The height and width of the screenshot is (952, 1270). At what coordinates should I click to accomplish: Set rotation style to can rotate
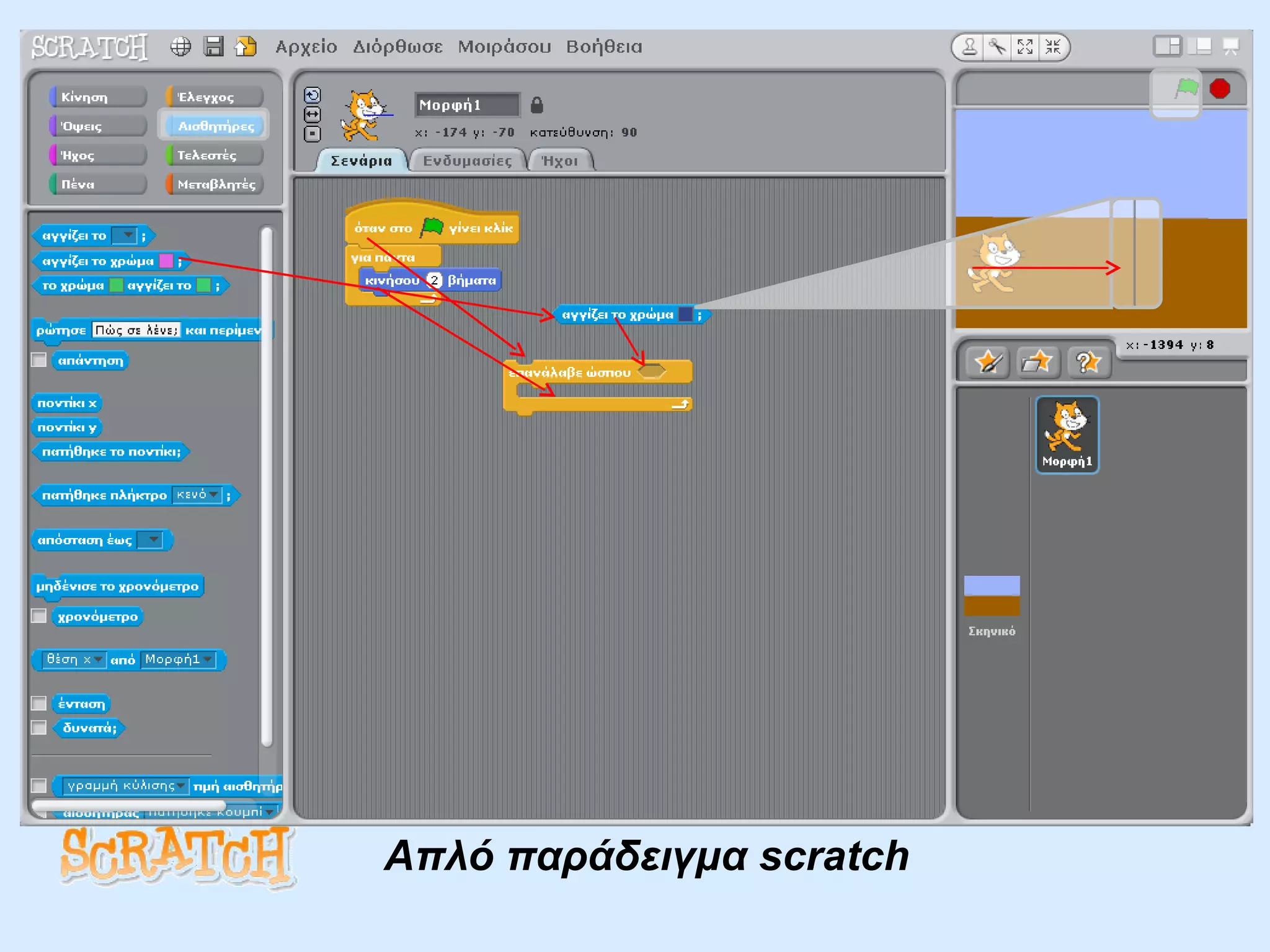(x=313, y=95)
